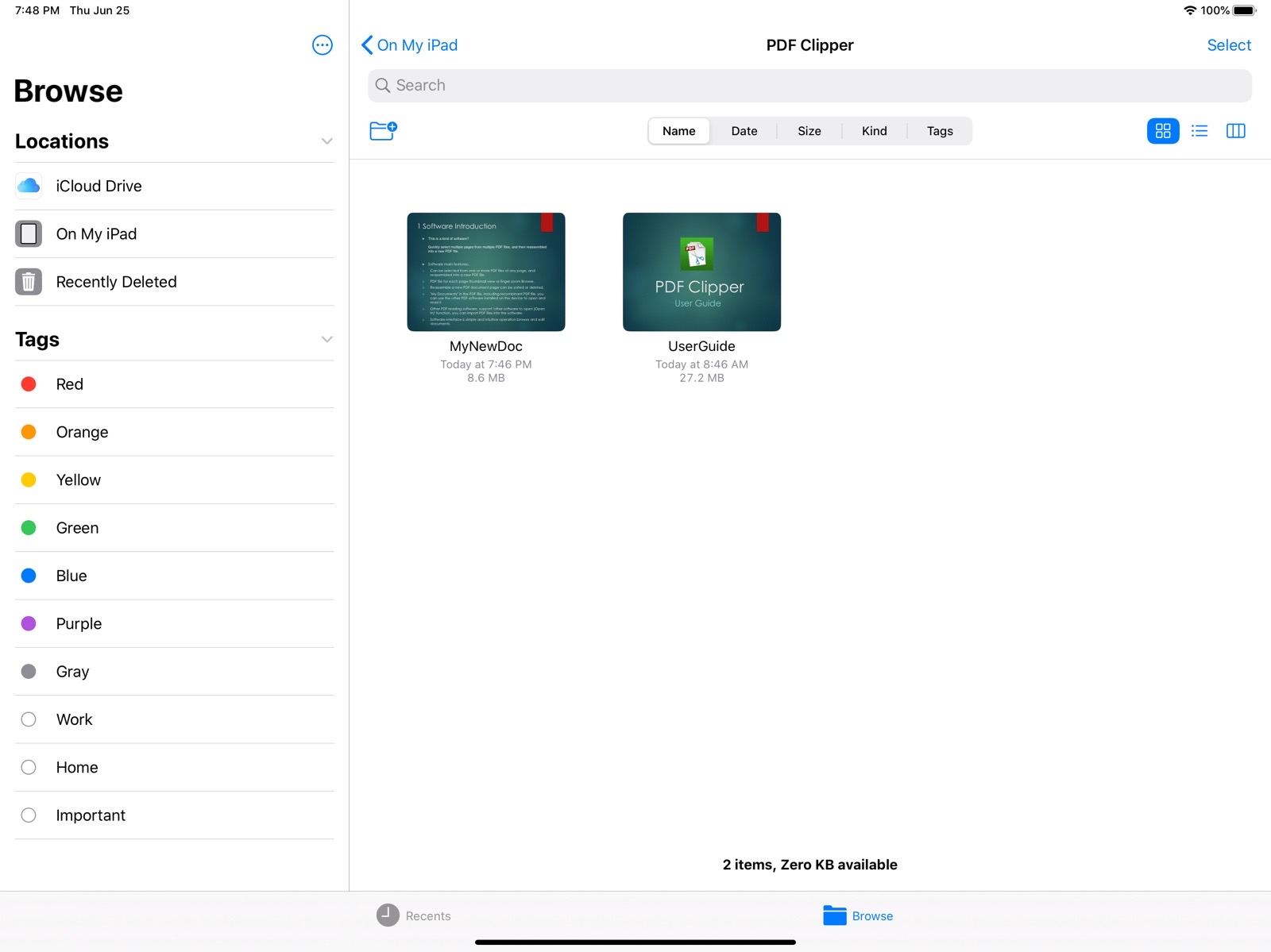Sort files by Size
This screenshot has width=1271, height=952.
tap(809, 131)
